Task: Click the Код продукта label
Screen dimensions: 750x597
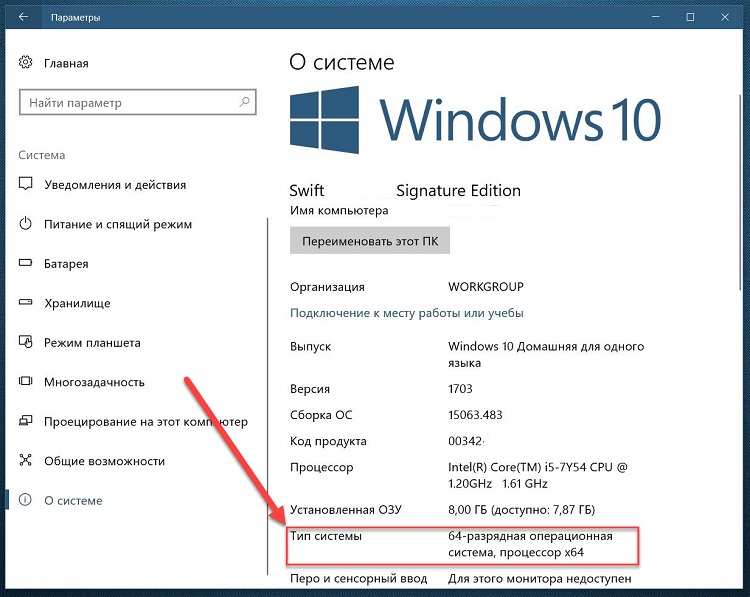Action: 328,441
